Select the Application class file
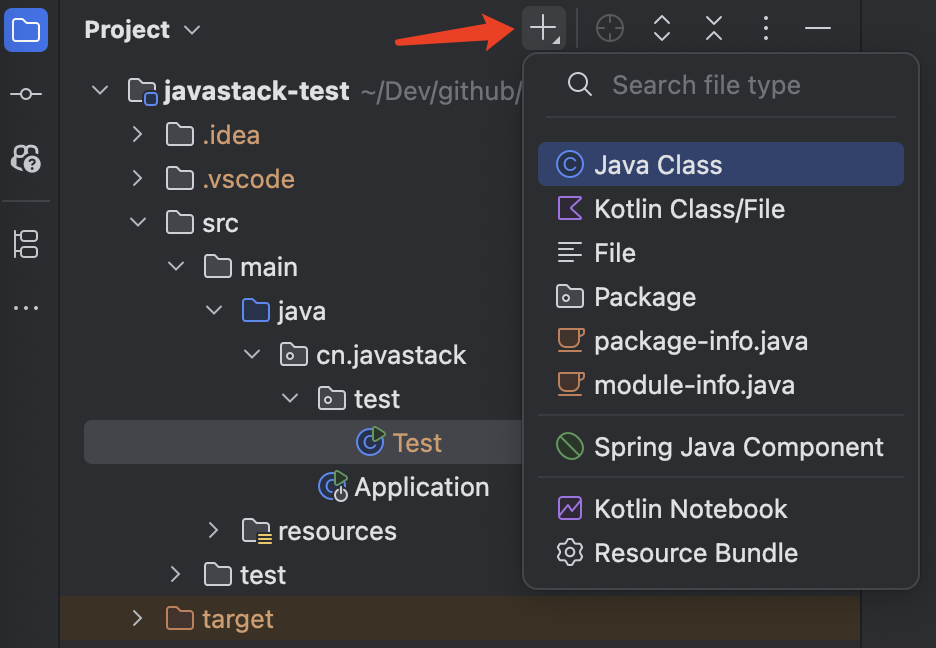 coord(421,487)
